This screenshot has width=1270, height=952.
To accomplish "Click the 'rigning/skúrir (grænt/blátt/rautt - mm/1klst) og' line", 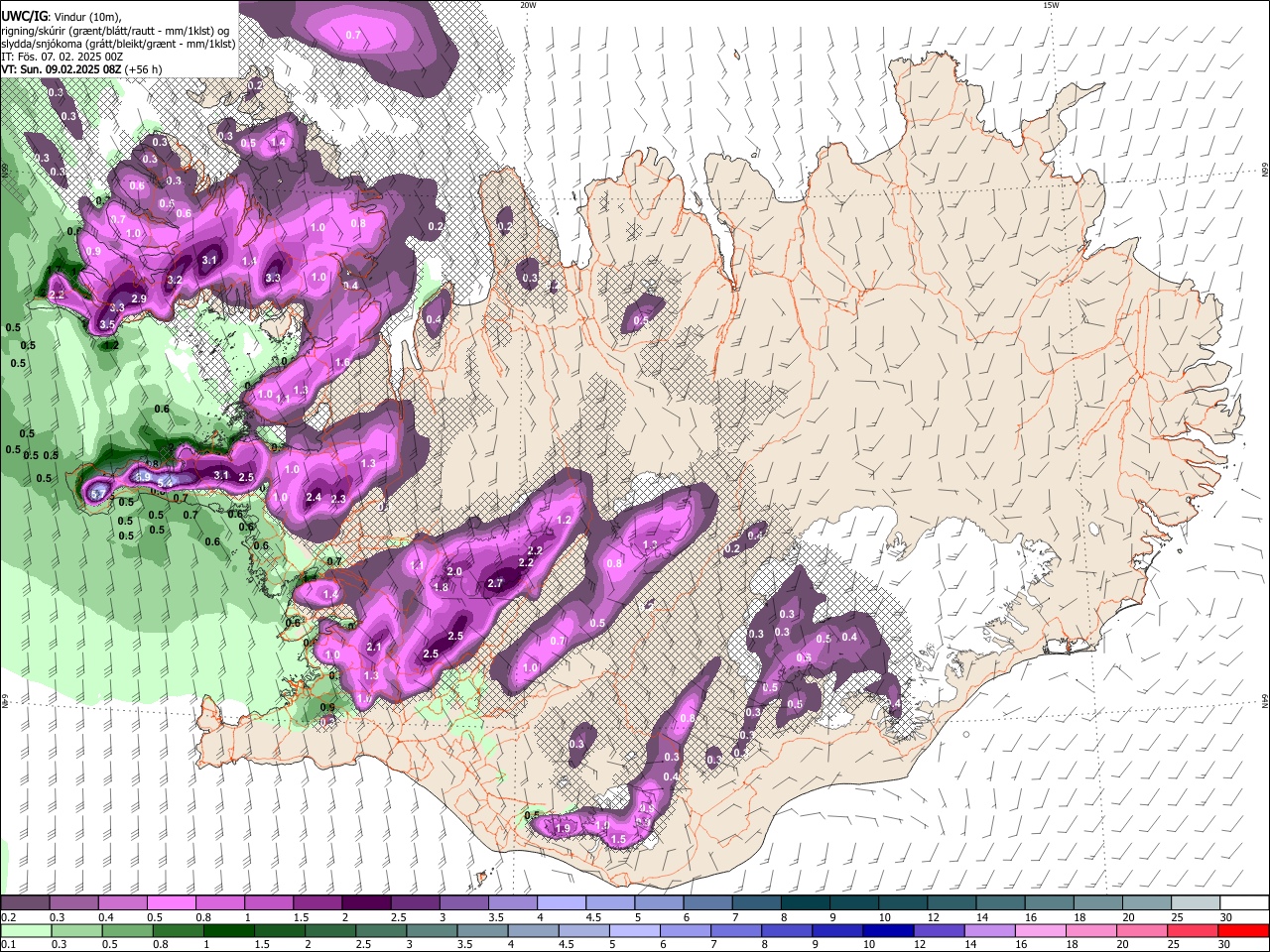I will tap(115, 31).
